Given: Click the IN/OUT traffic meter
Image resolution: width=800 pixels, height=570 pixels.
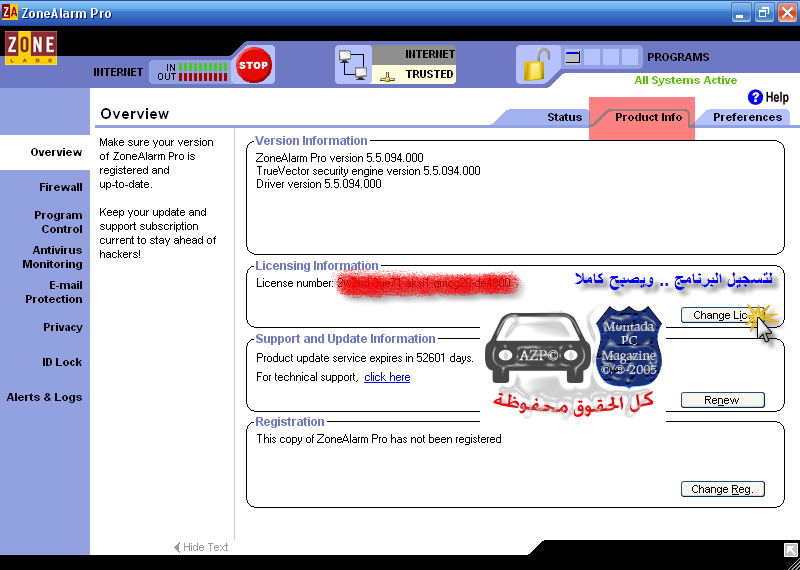Looking at the screenshot, I should tap(190, 71).
